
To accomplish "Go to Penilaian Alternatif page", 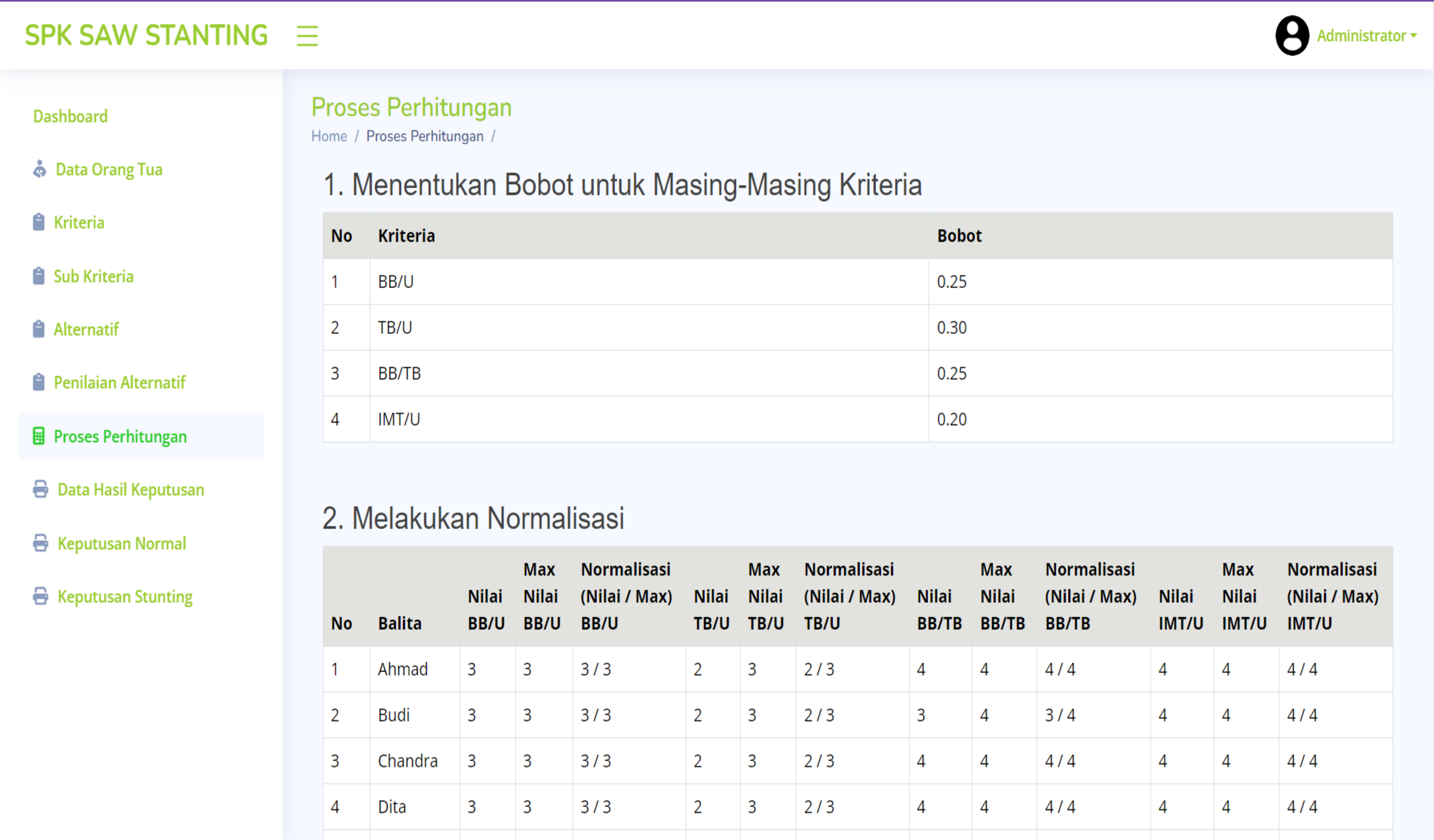I will [x=120, y=383].
